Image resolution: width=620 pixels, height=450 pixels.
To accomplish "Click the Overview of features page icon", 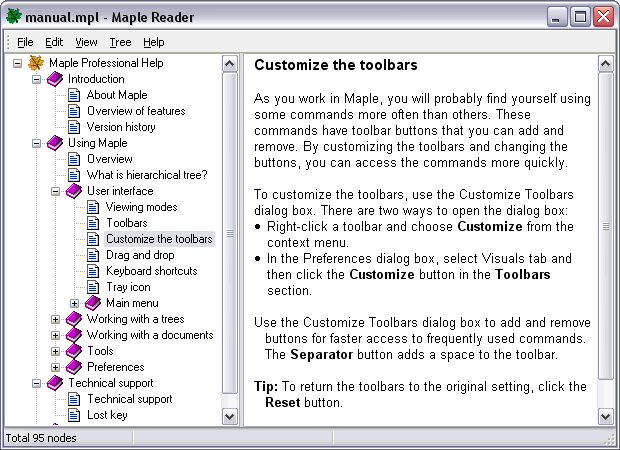I will pyautogui.click(x=74, y=111).
